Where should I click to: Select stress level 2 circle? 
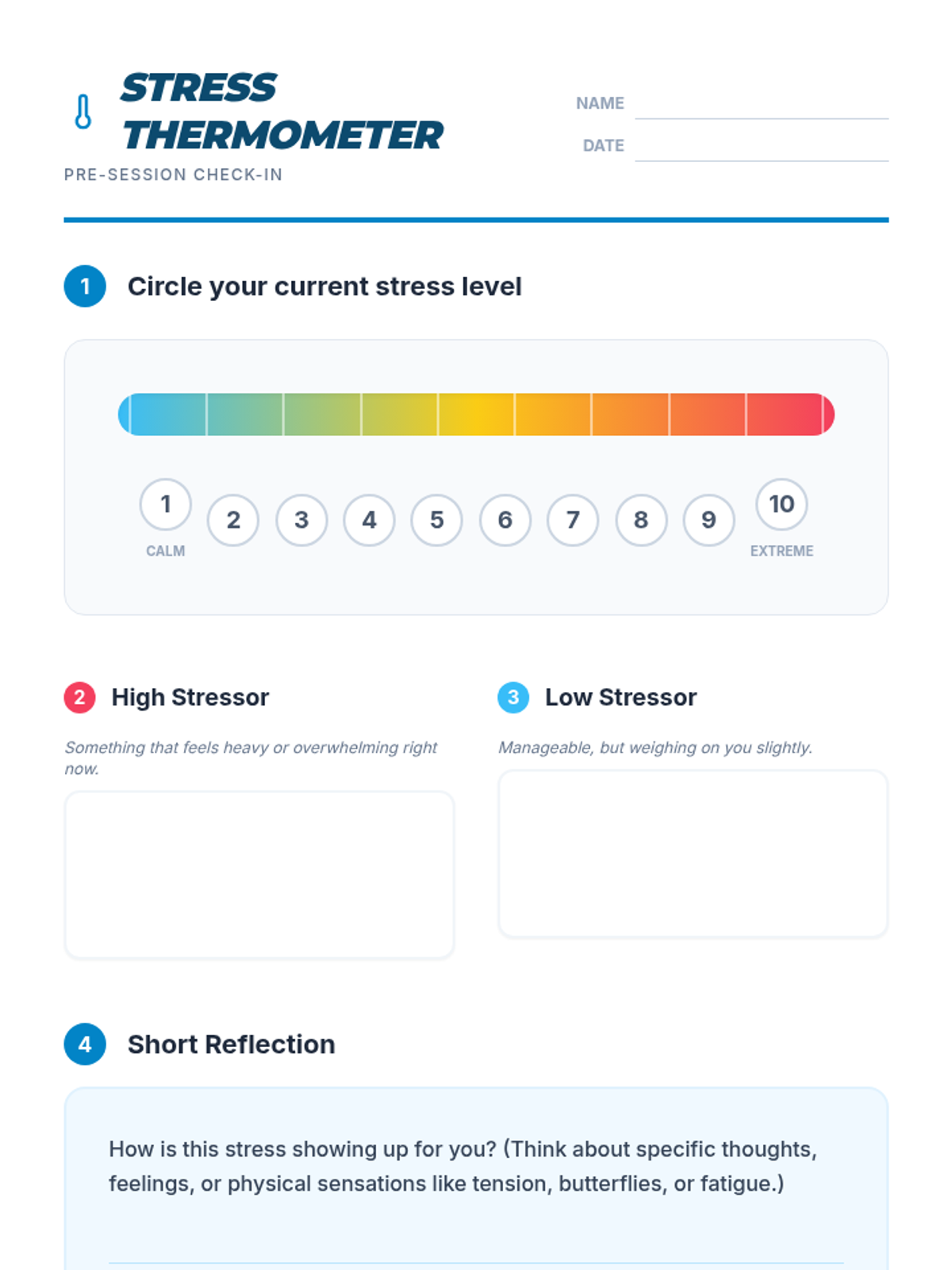tap(233, 520)
